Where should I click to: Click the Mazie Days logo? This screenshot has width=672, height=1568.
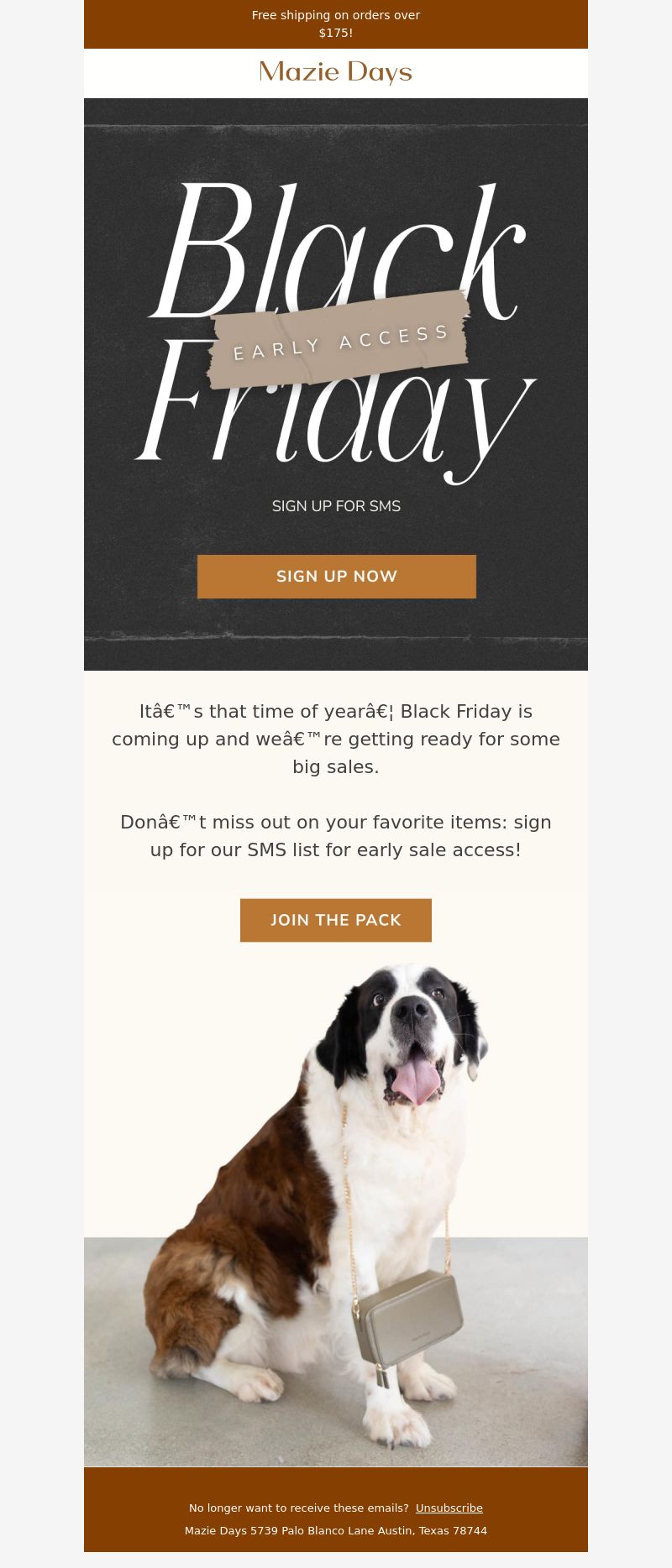(x=336, y=72)
